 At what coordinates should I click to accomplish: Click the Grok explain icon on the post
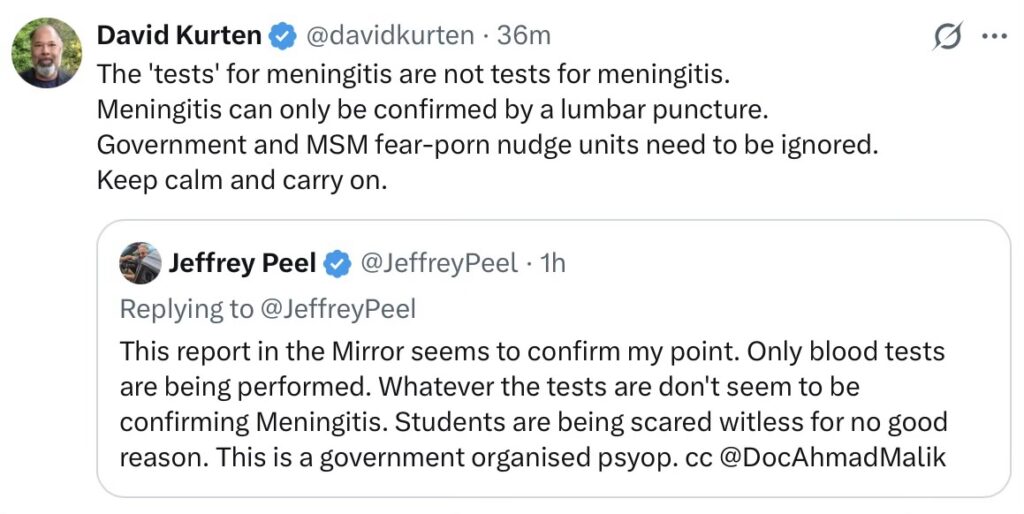[946, 37]
